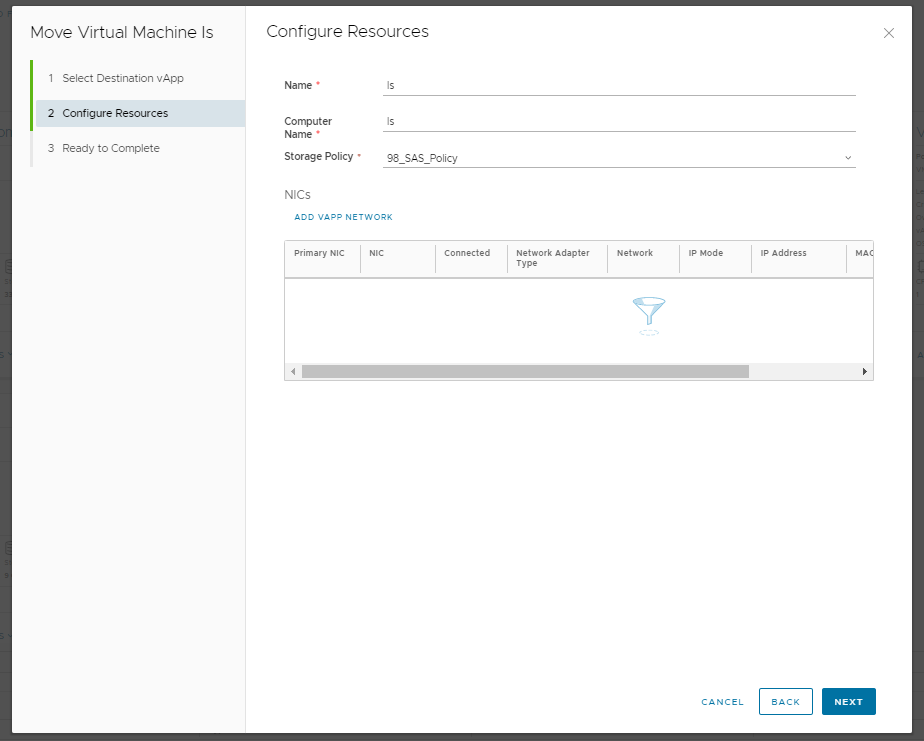
Task: Click the IP Address column header
Action: pos(783,253)
